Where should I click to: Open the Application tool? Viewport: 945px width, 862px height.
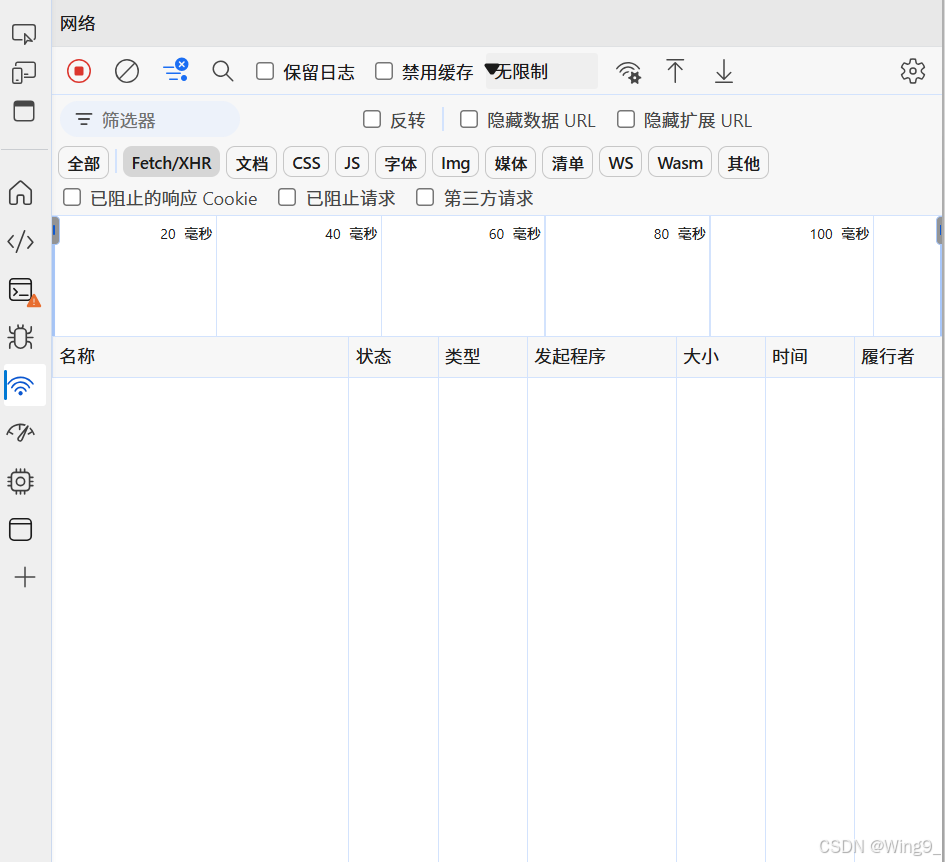point(20,529)
